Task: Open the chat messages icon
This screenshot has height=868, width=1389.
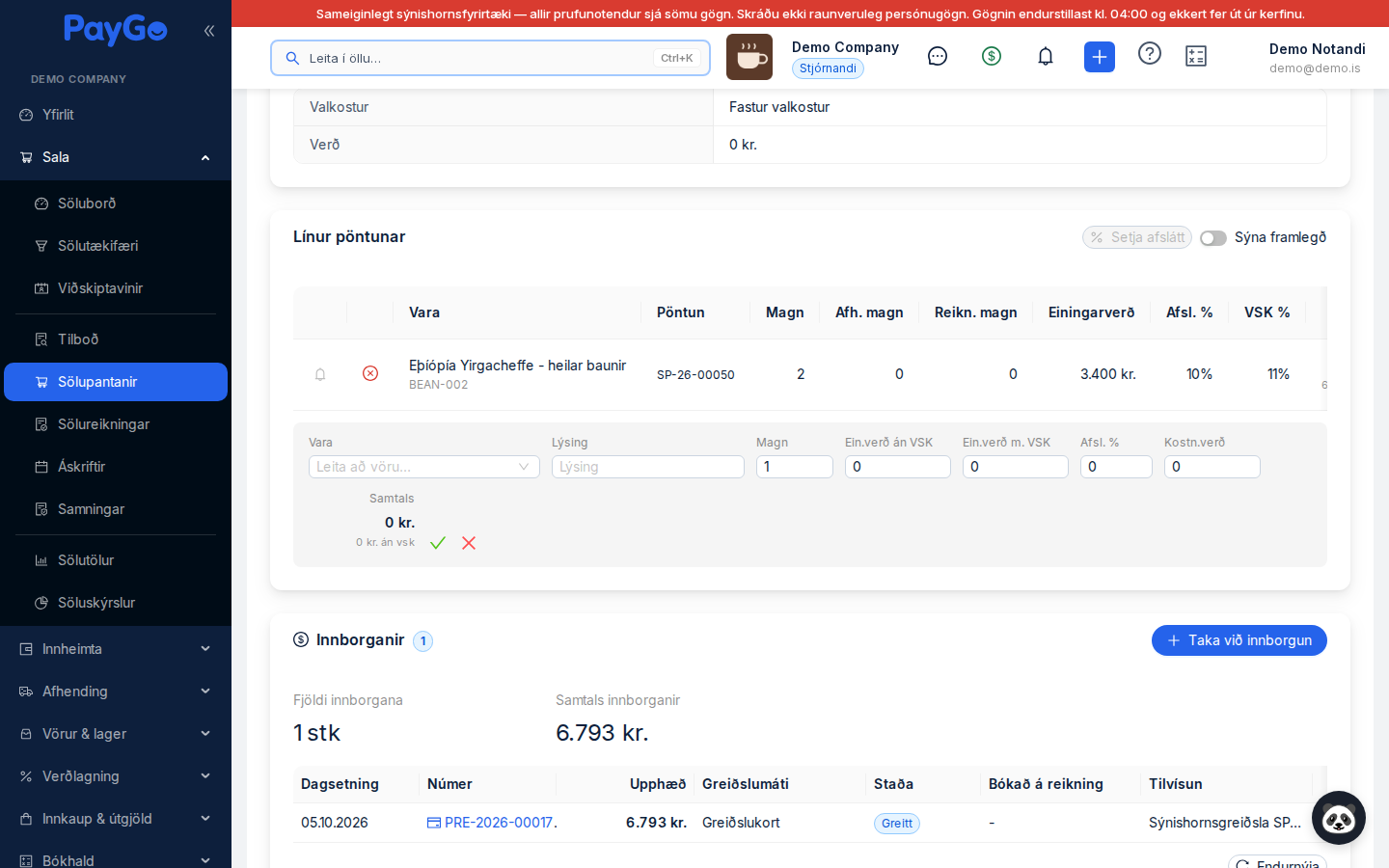Action: coord(938,57)
